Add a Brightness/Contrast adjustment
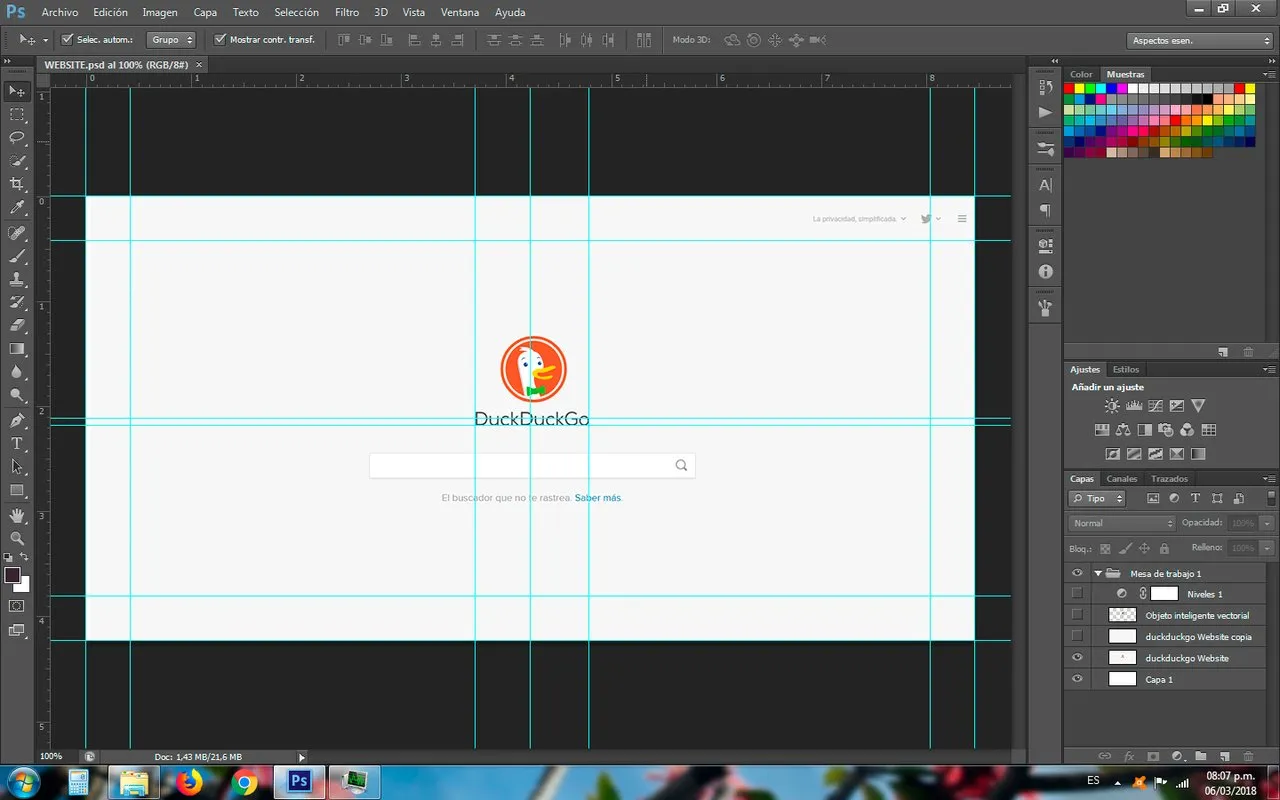The image size is (1280, 800). tap(1112, 406)
